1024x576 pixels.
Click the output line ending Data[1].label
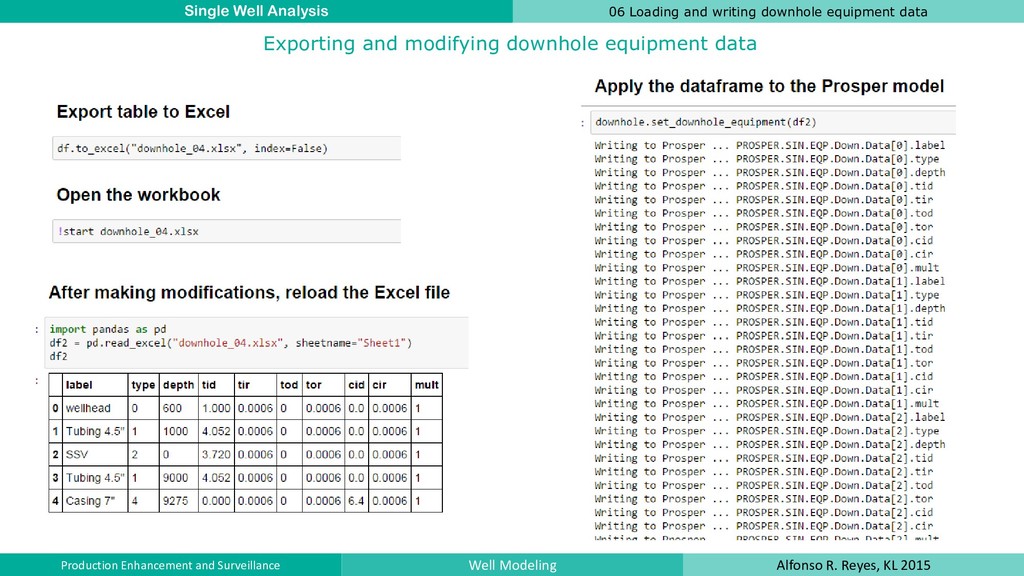tap(769, 281)
